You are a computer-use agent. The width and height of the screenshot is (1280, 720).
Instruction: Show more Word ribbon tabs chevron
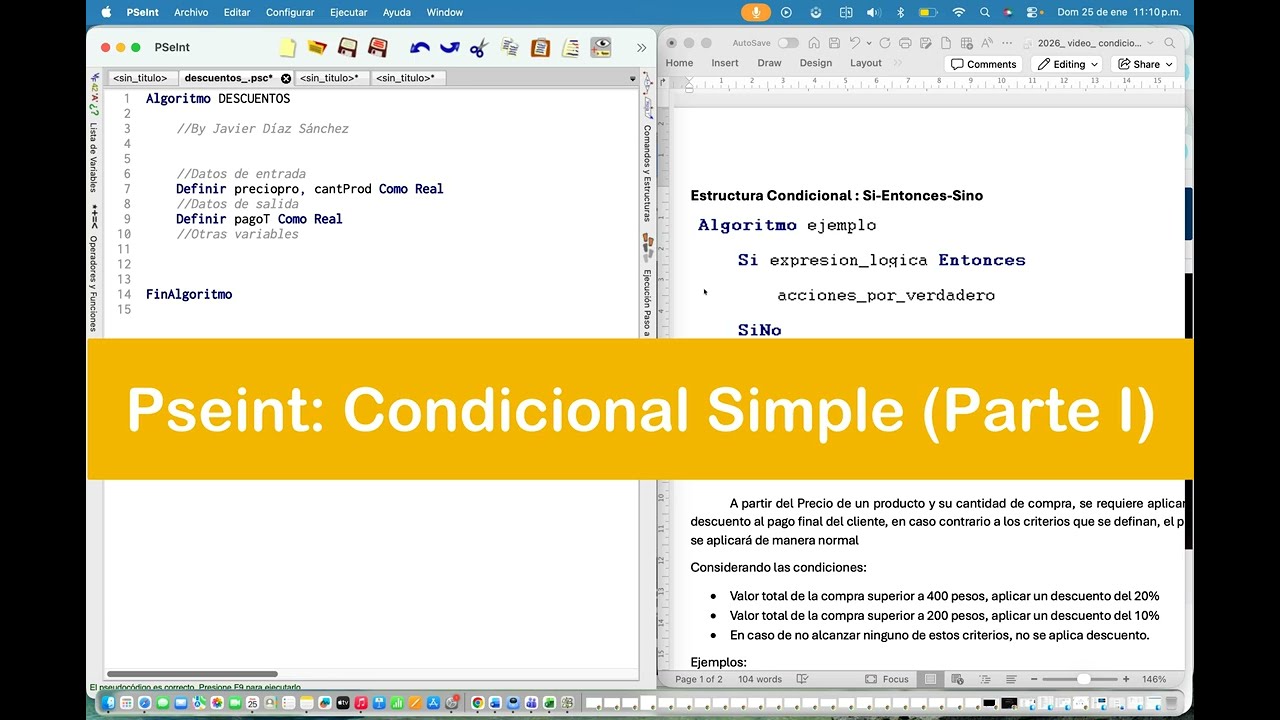(x=897, y=63)
